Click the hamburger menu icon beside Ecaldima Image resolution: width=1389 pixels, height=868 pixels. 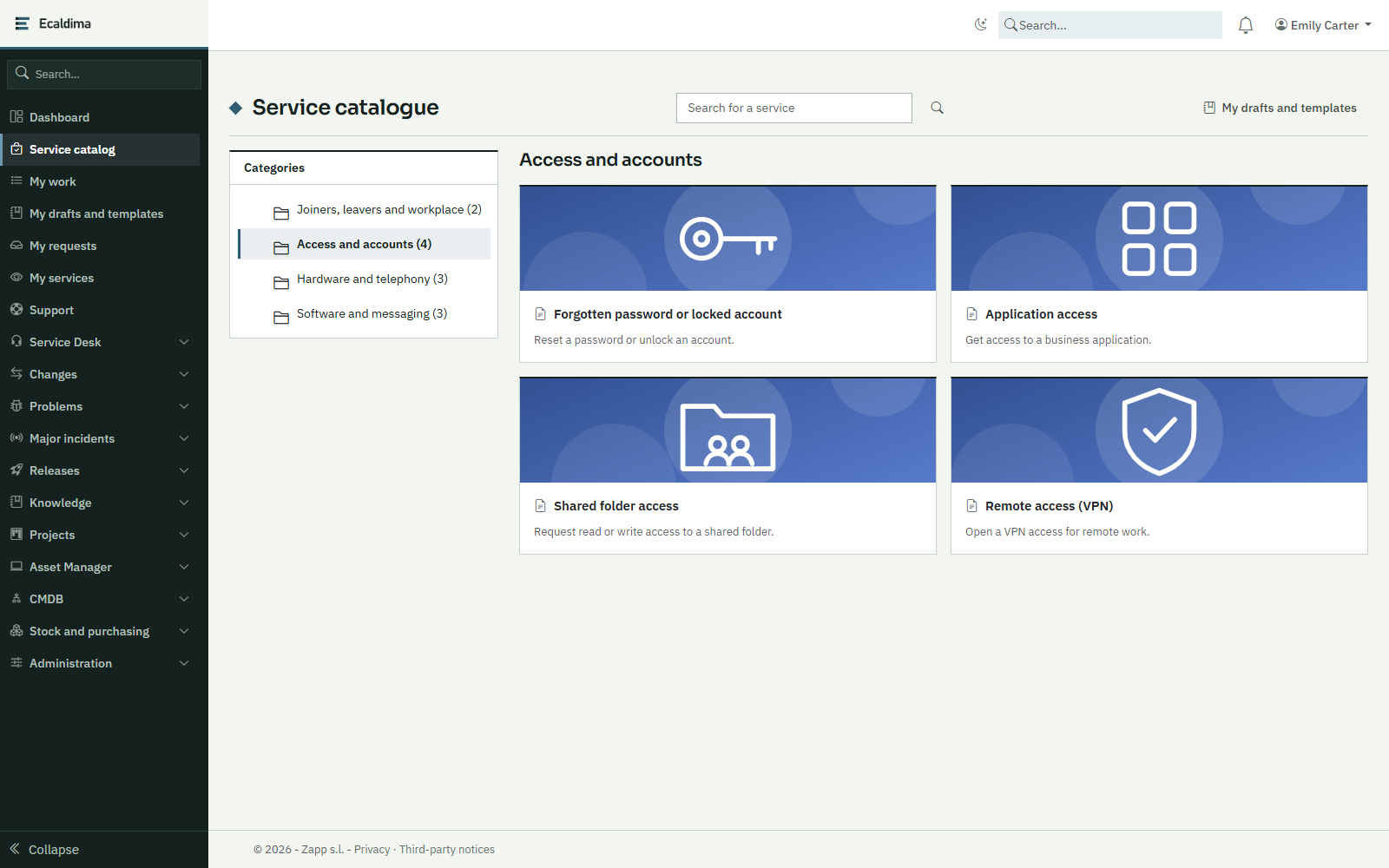pyautogui.click(x=23, y=23)
